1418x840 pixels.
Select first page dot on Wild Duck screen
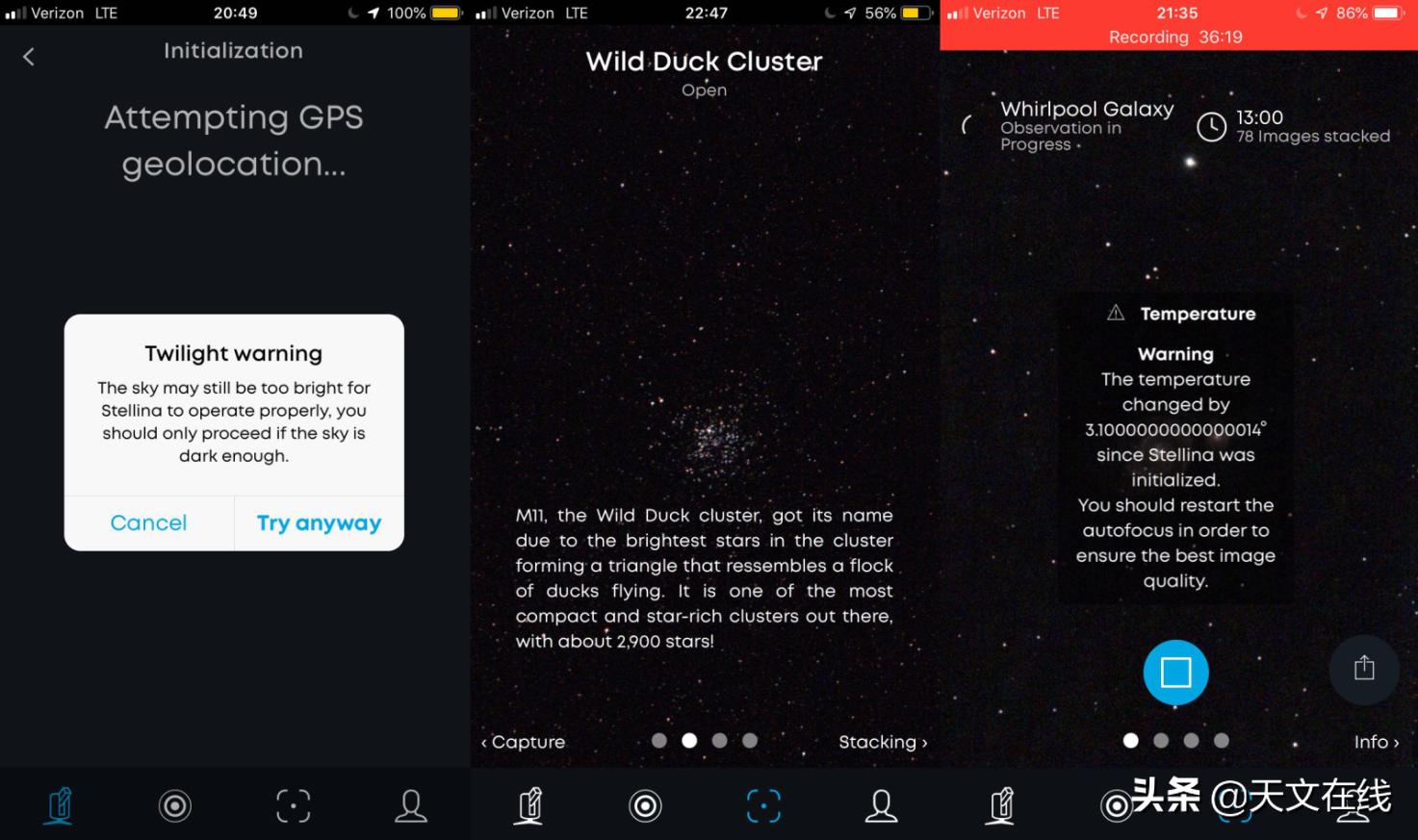[x=659, y=740]
